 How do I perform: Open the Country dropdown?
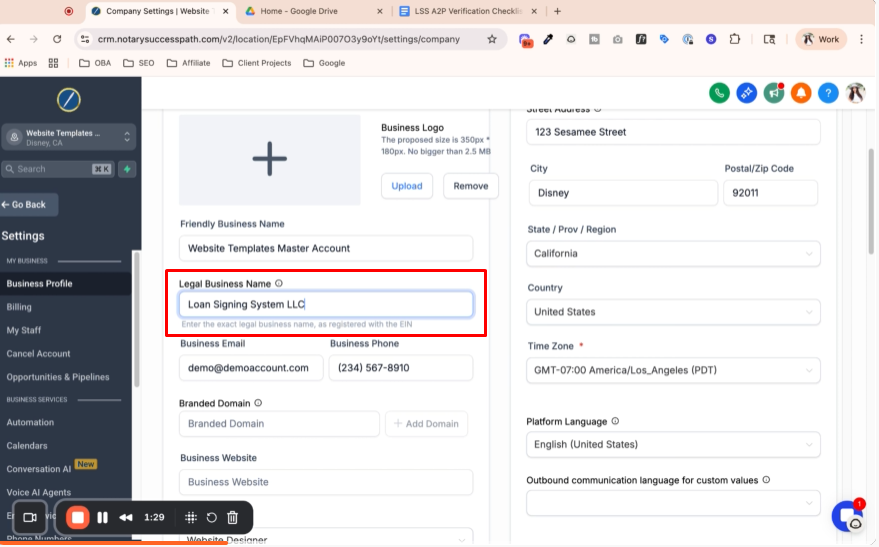tap(673, 312)
